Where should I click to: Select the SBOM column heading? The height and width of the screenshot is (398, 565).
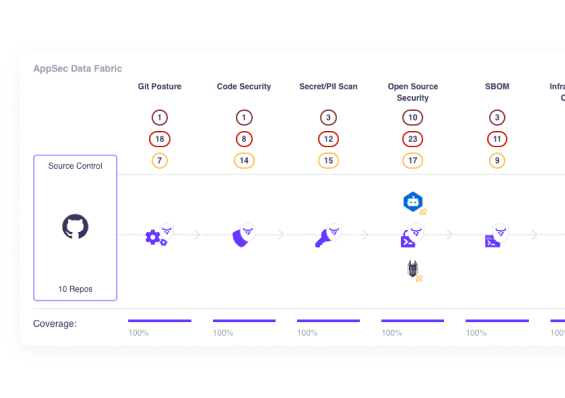[x=497, y=86]
